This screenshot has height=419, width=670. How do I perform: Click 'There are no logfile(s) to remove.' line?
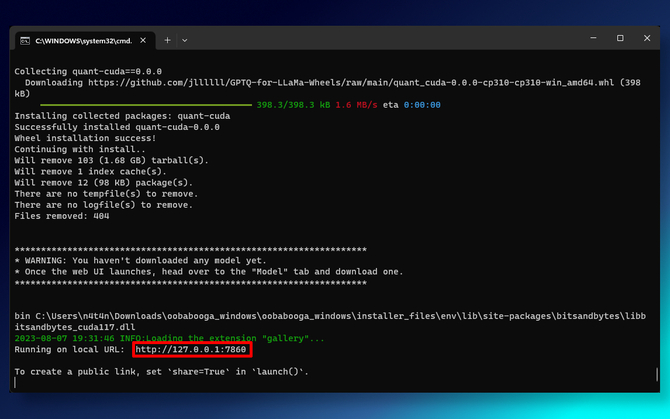[104, 205]
